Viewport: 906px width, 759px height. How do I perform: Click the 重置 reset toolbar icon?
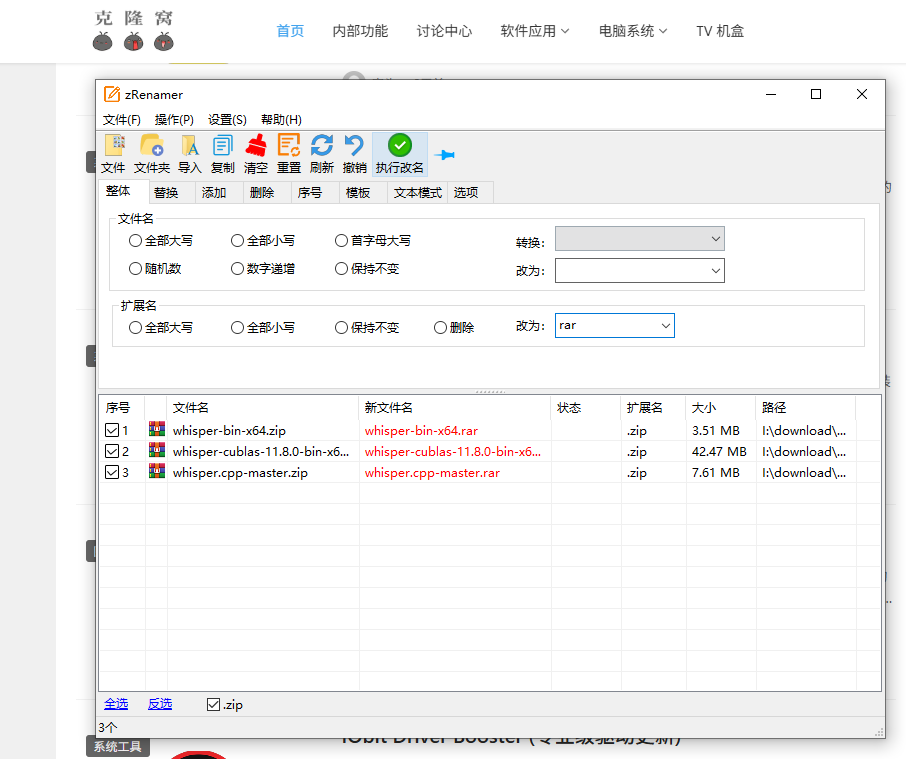coord(289,146)
